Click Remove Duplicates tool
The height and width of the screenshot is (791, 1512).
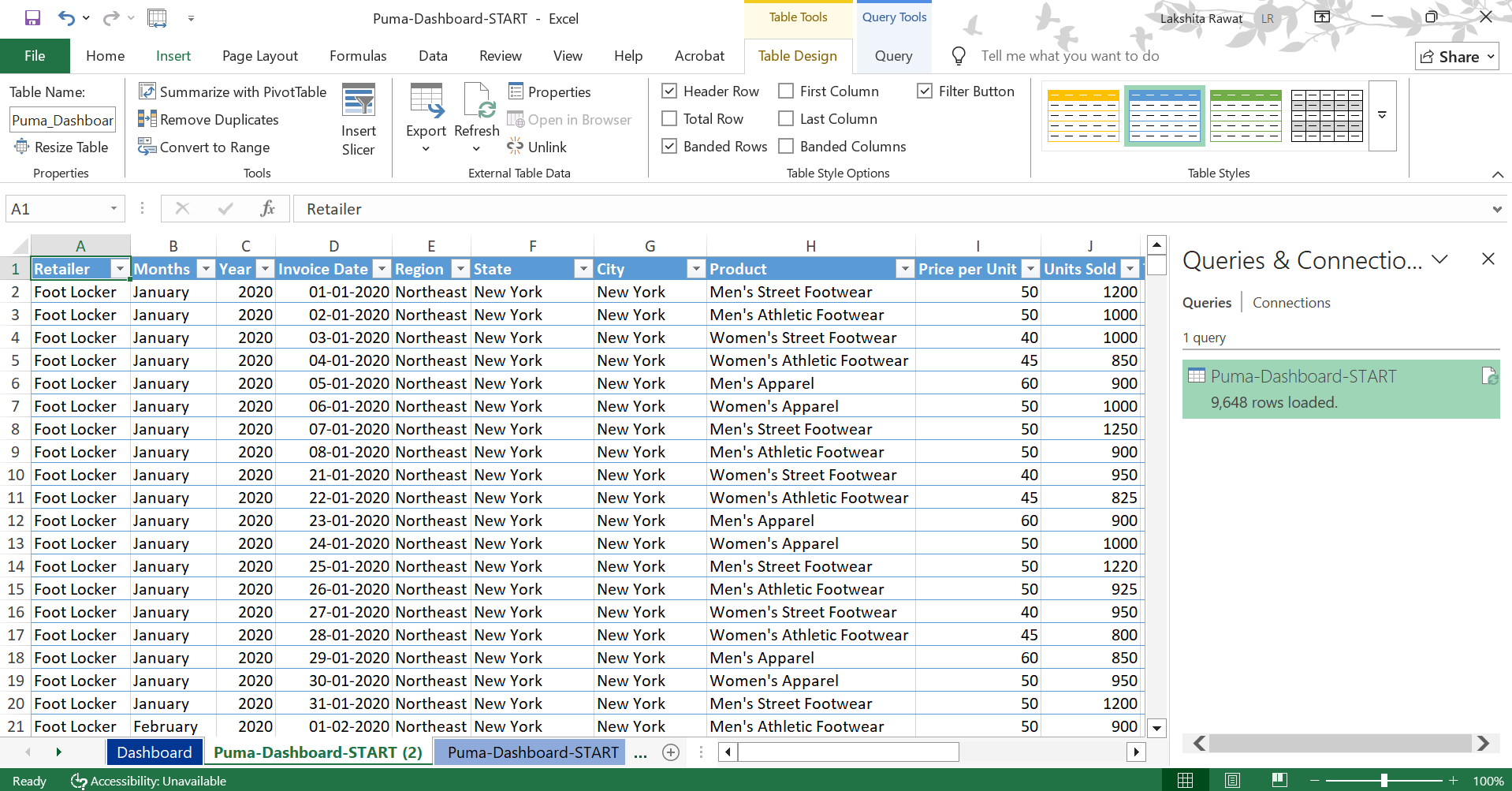[209, 120]
